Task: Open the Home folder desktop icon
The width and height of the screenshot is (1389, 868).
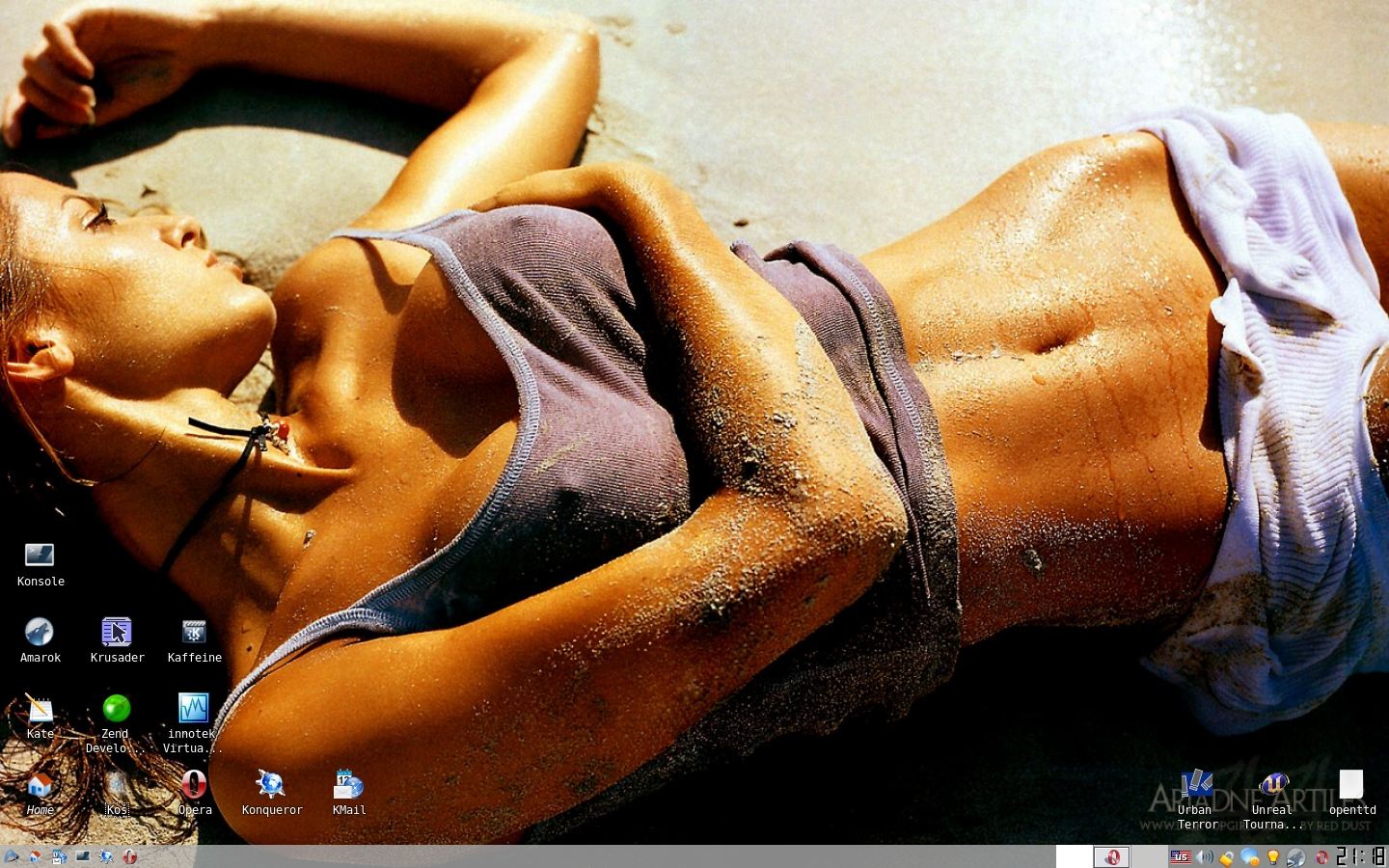Action: pos(40,793)
